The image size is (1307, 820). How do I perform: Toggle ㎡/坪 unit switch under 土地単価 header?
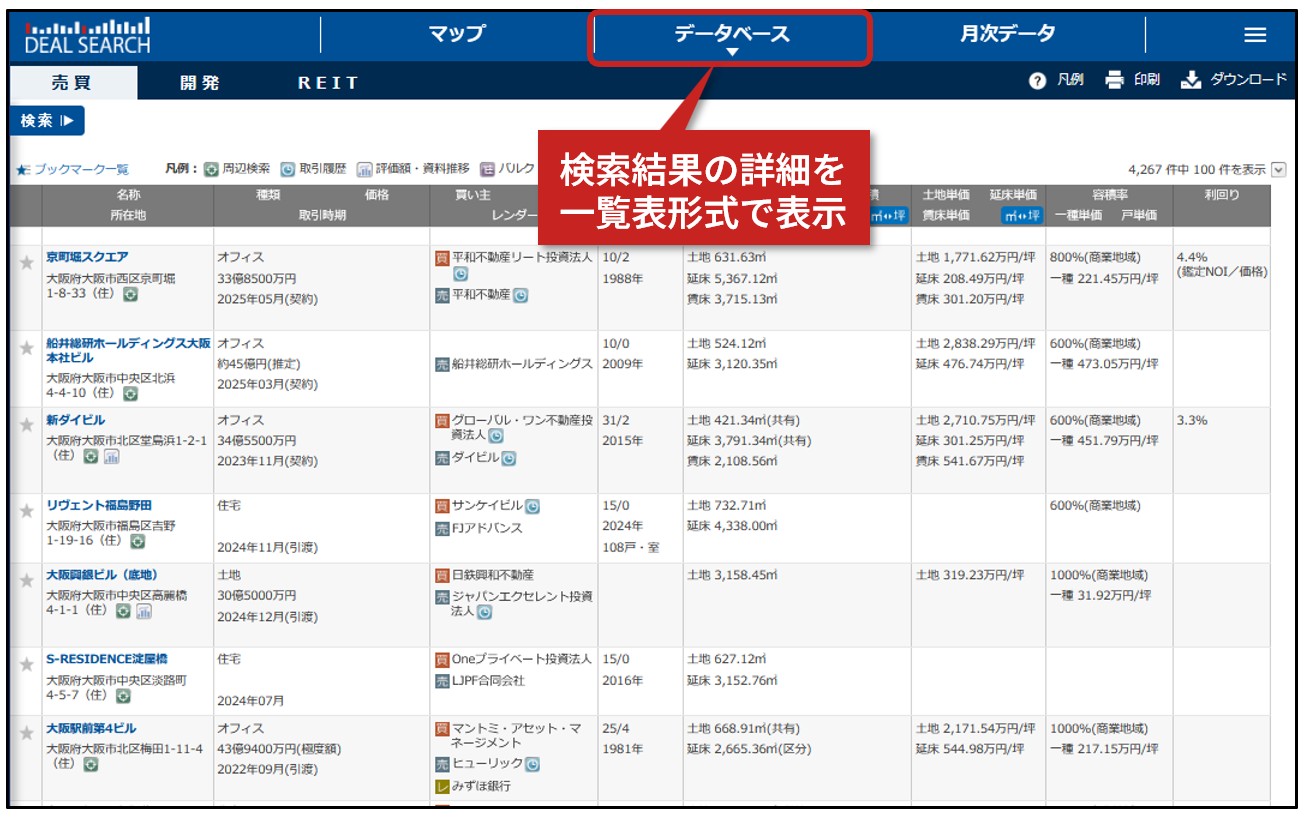point(1020,215)
